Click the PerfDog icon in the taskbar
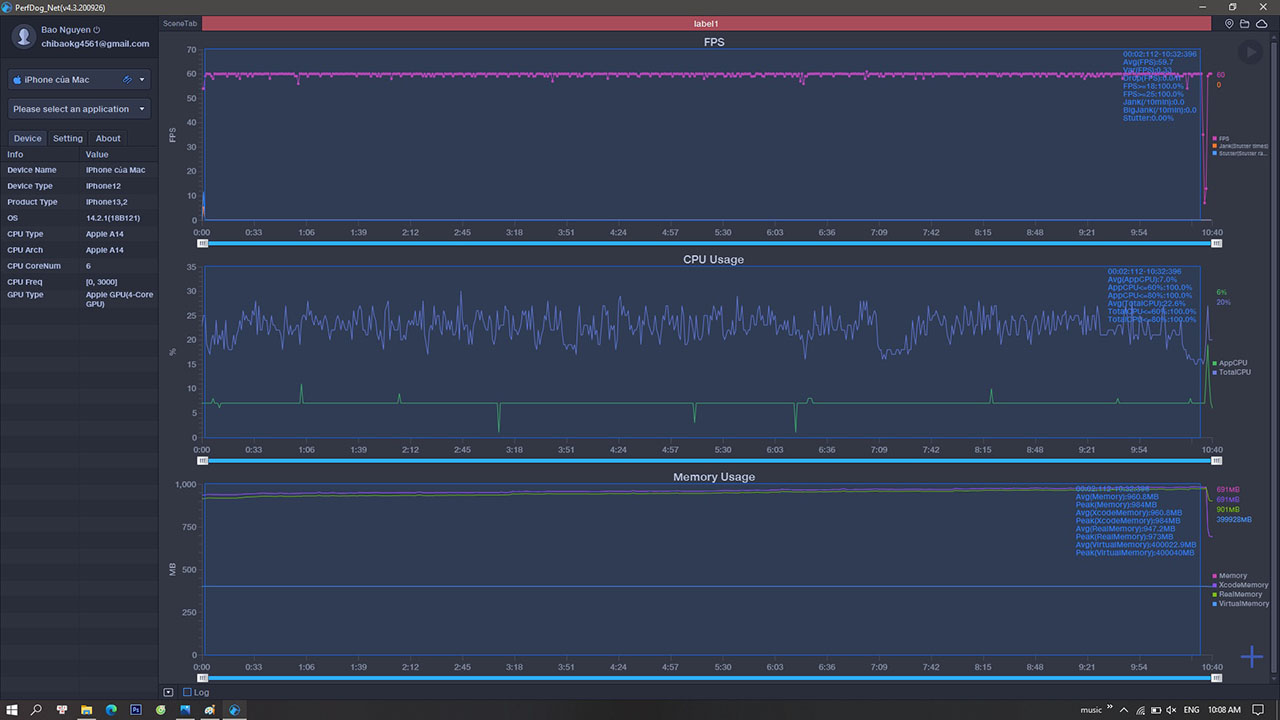Screen dimensions: 1280x720 point(235,709)
